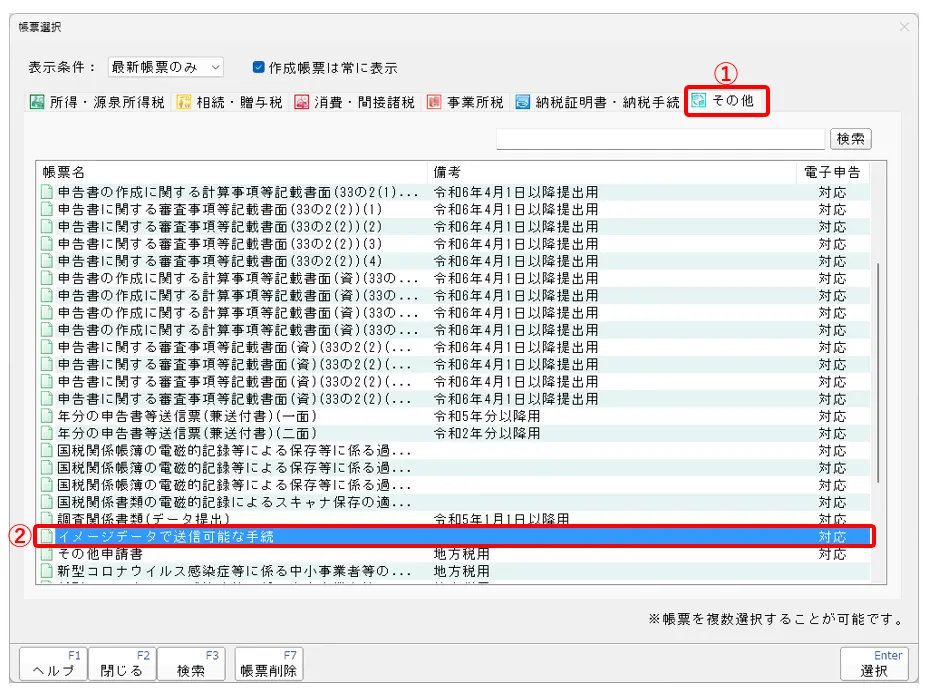Open the 表示条件 dropdown
Screen dimensions: 929x692
[165, 68]
